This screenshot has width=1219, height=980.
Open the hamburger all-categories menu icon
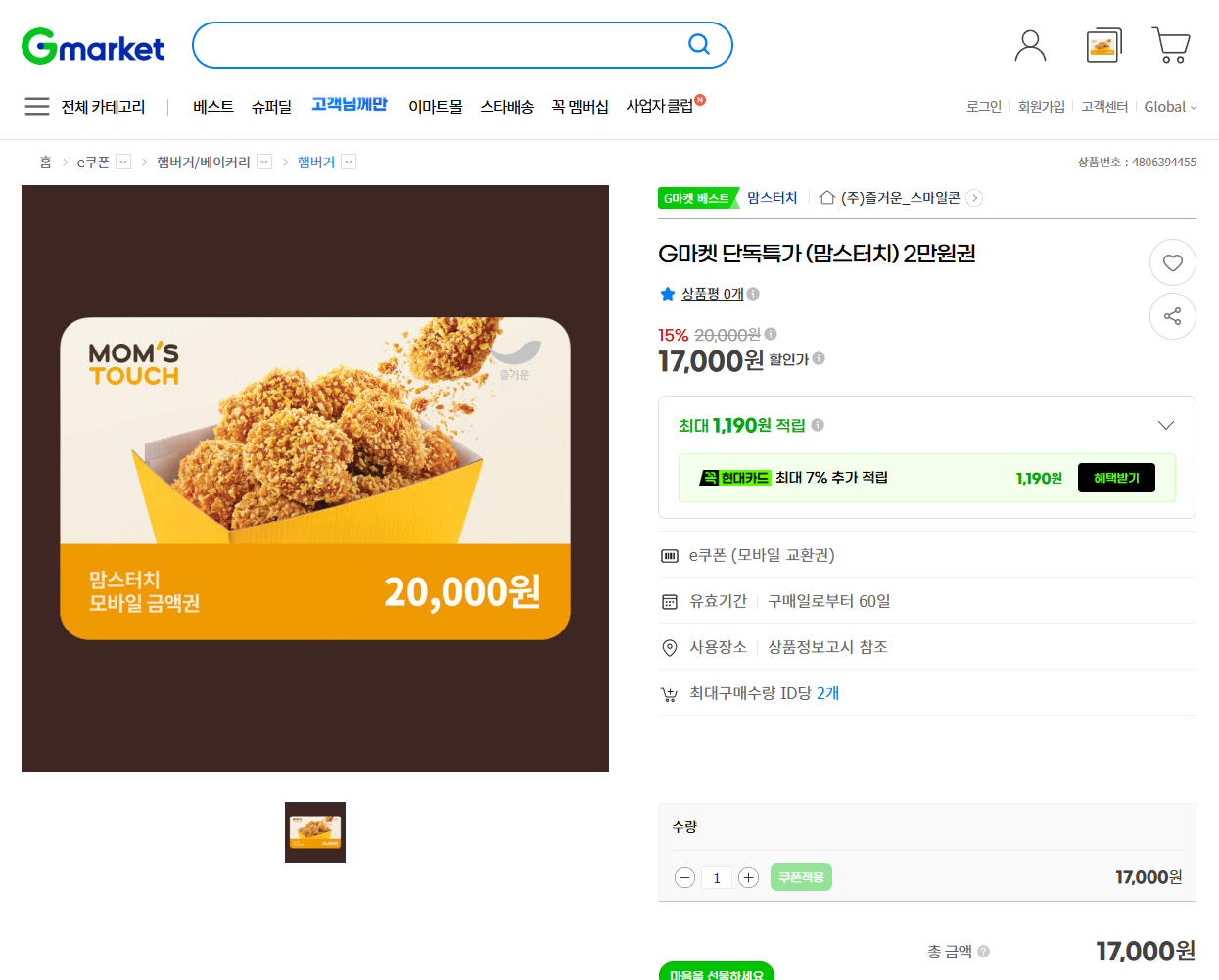[37, 106]
